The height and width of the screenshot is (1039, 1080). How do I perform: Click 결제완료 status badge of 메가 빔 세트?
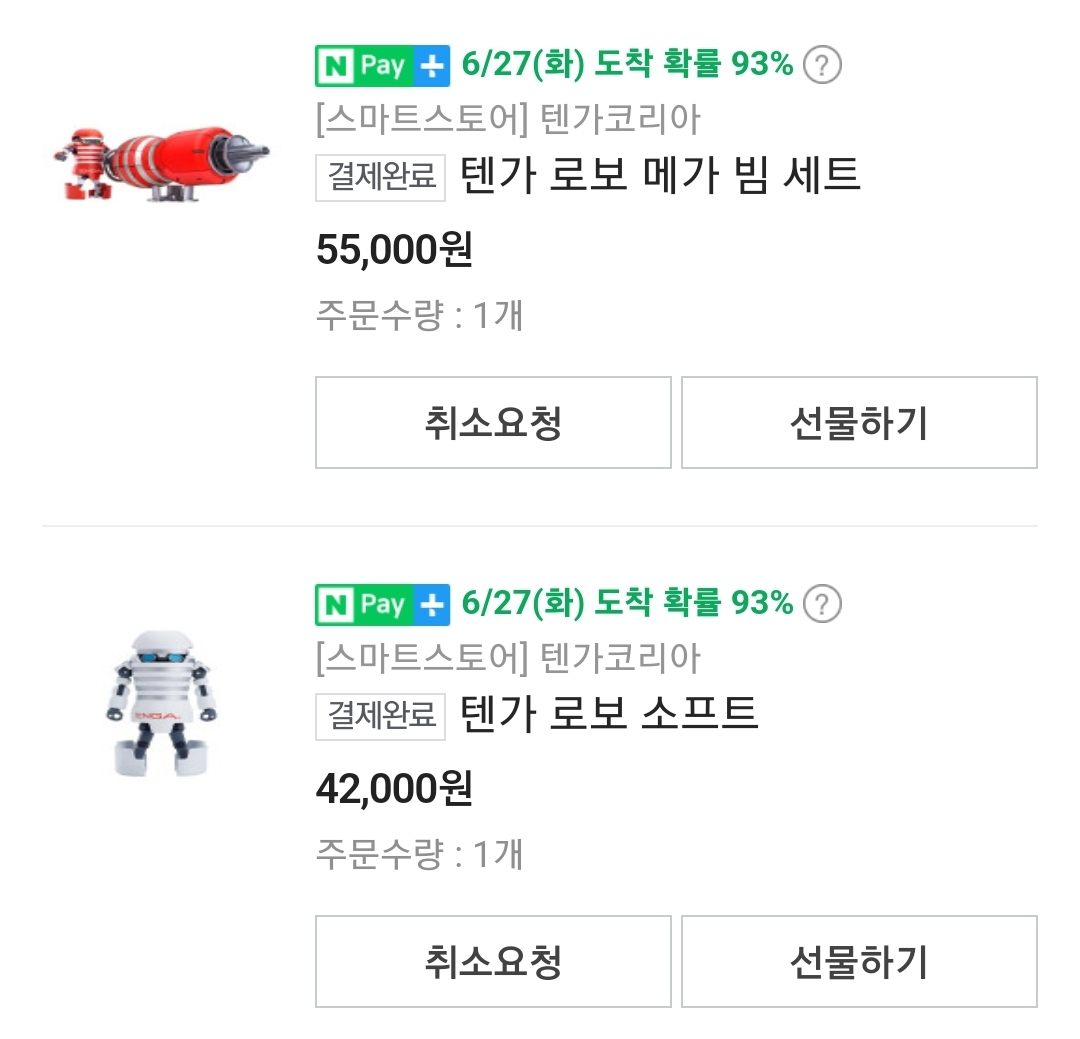click(380, 178)
